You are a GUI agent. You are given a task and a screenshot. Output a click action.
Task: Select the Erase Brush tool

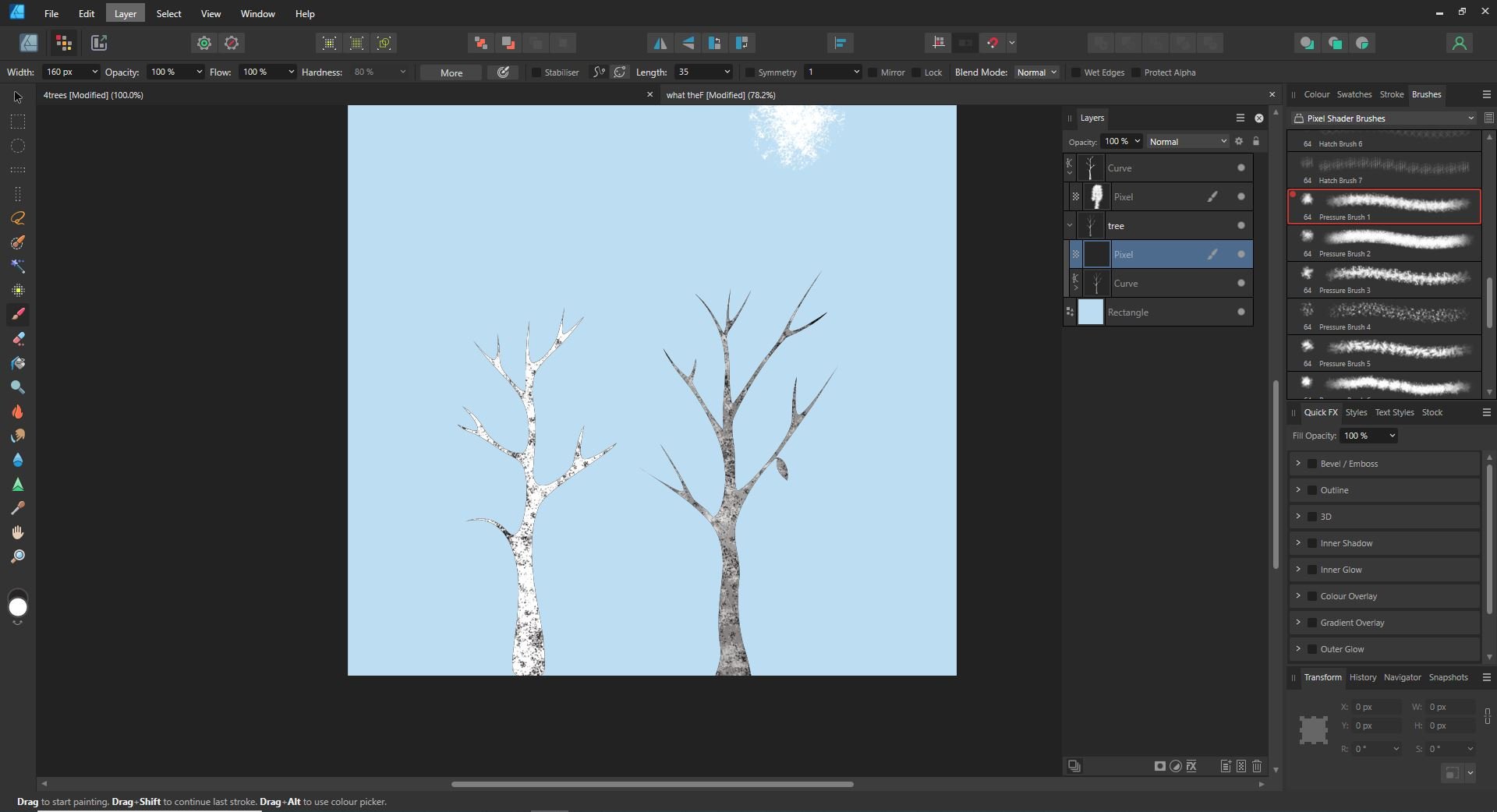[x=17, y=339]
